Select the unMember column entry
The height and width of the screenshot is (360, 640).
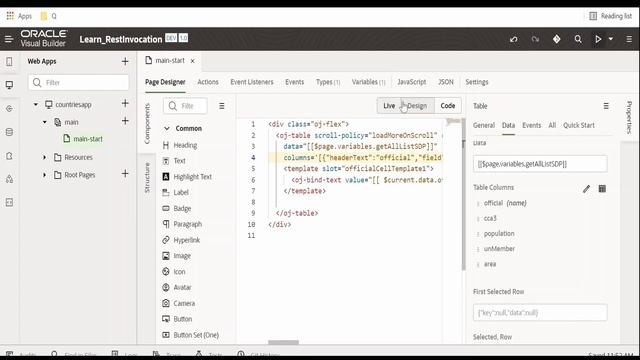(499, 249)
